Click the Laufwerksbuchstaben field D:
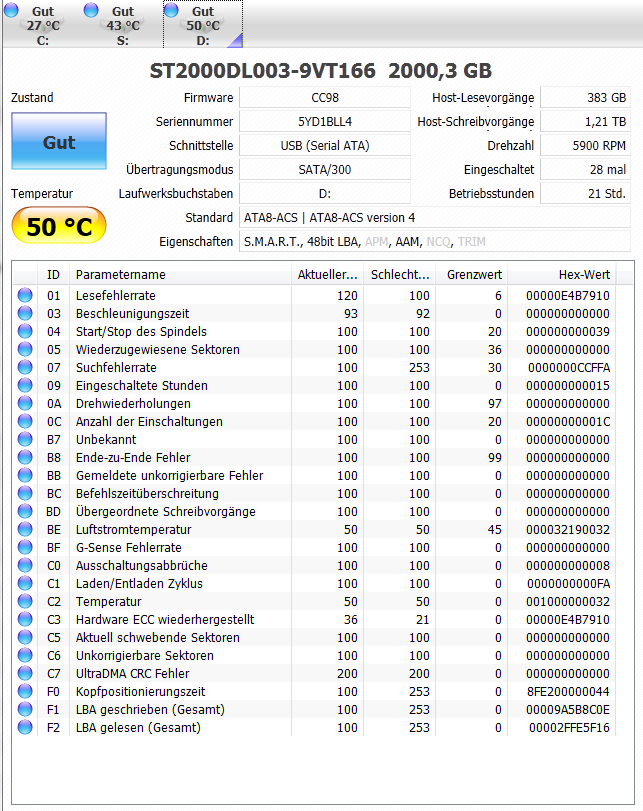This screenshot has height=811, width=643. tap(325, 193)
